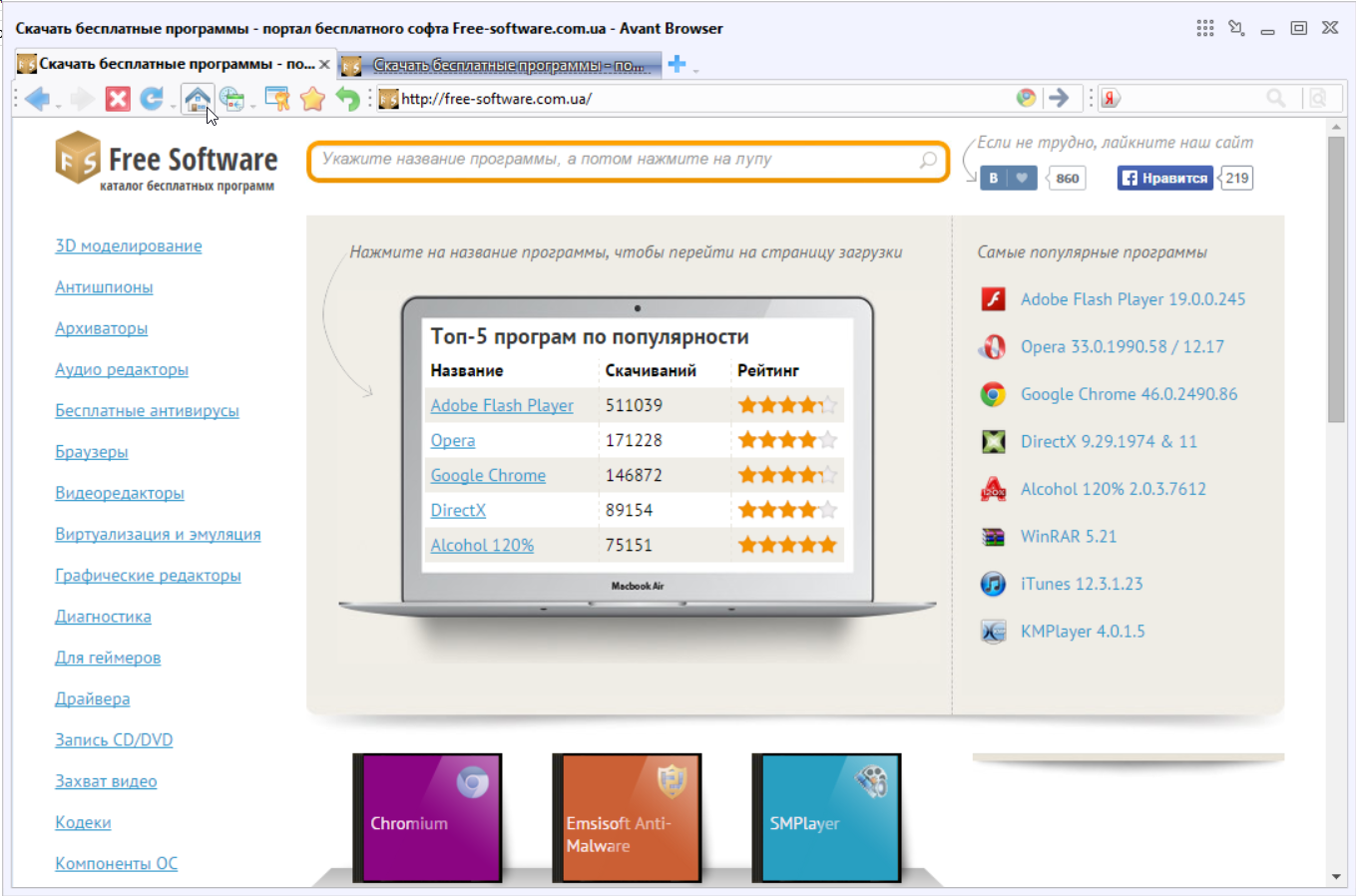The image size is (1356, 896).
Task: Go back using the blue Back arrow
Action: 37,99
